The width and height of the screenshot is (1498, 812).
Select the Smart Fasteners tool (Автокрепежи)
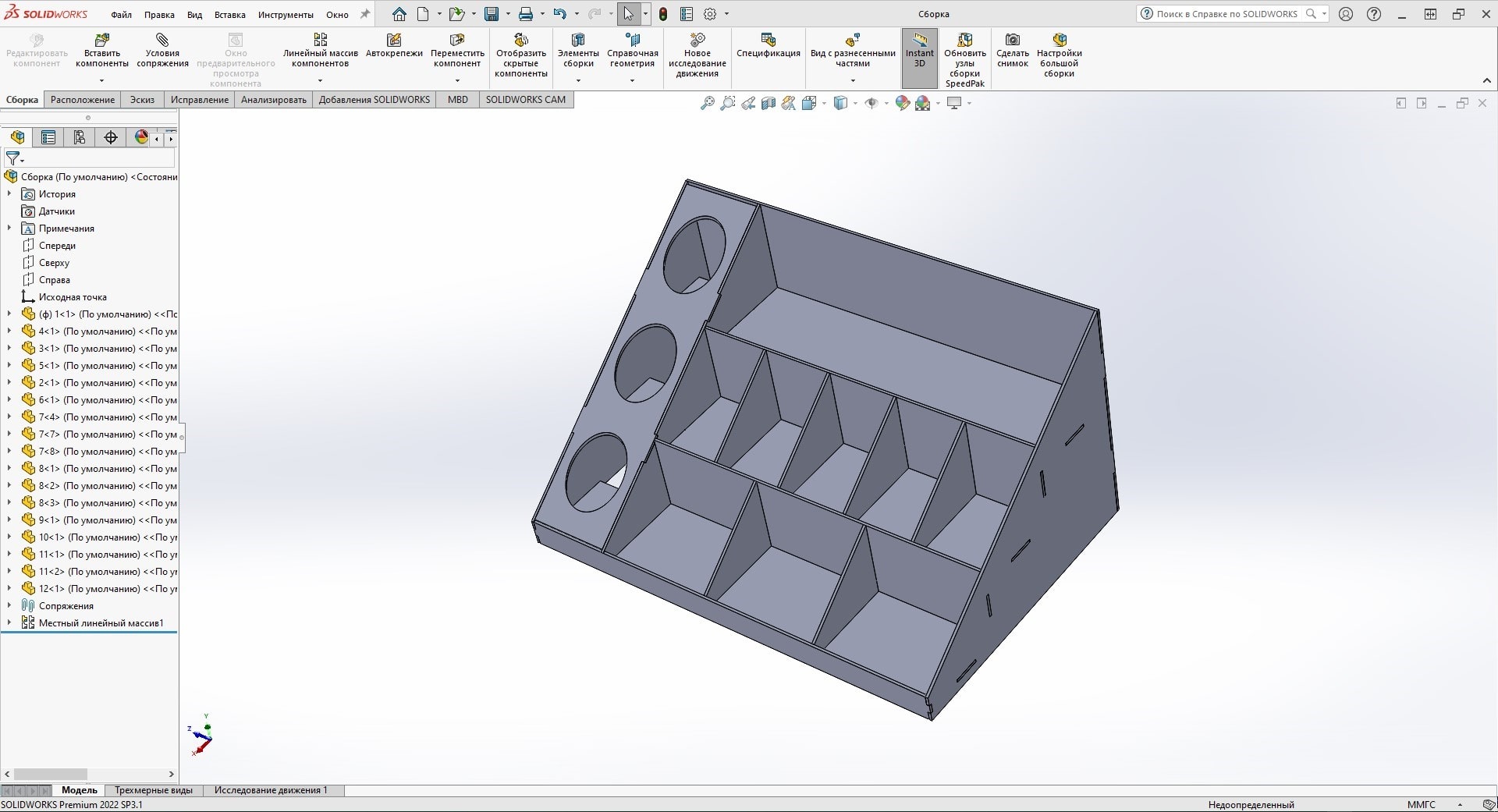coord(394,41)
